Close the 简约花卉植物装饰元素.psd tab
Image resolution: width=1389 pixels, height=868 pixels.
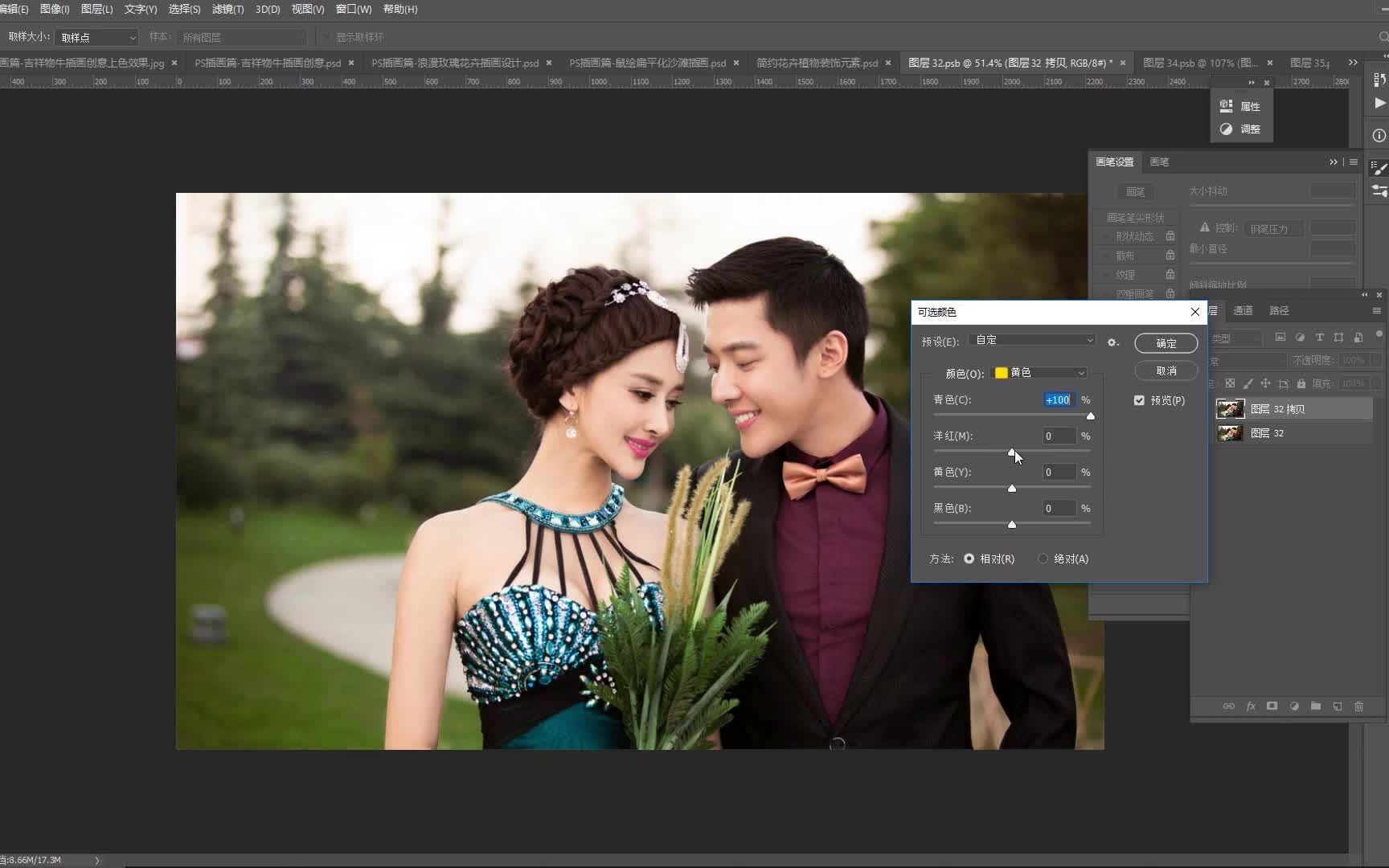[x=888, y=63]
